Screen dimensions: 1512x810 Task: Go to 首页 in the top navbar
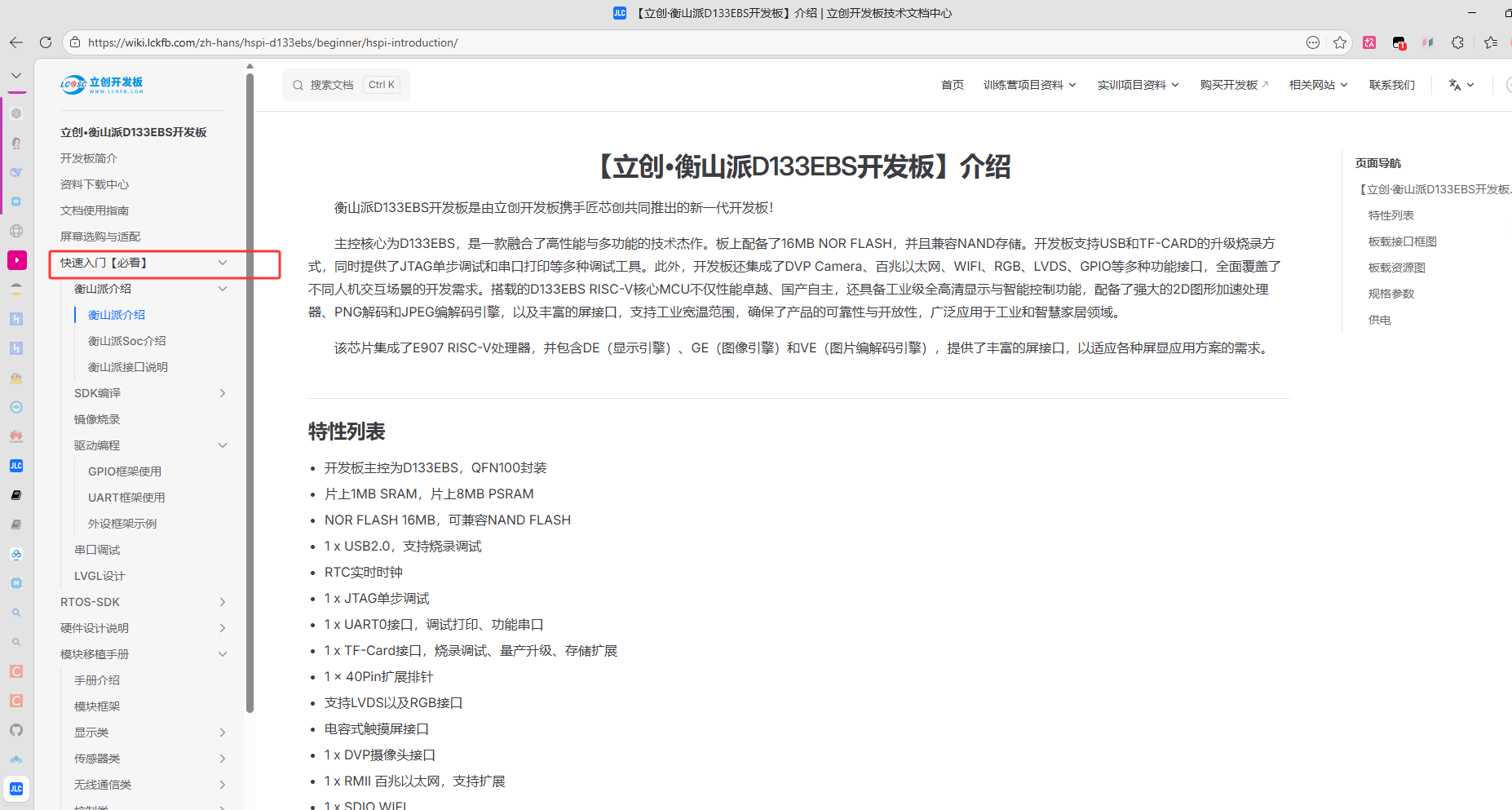click(x=953, y=85)
